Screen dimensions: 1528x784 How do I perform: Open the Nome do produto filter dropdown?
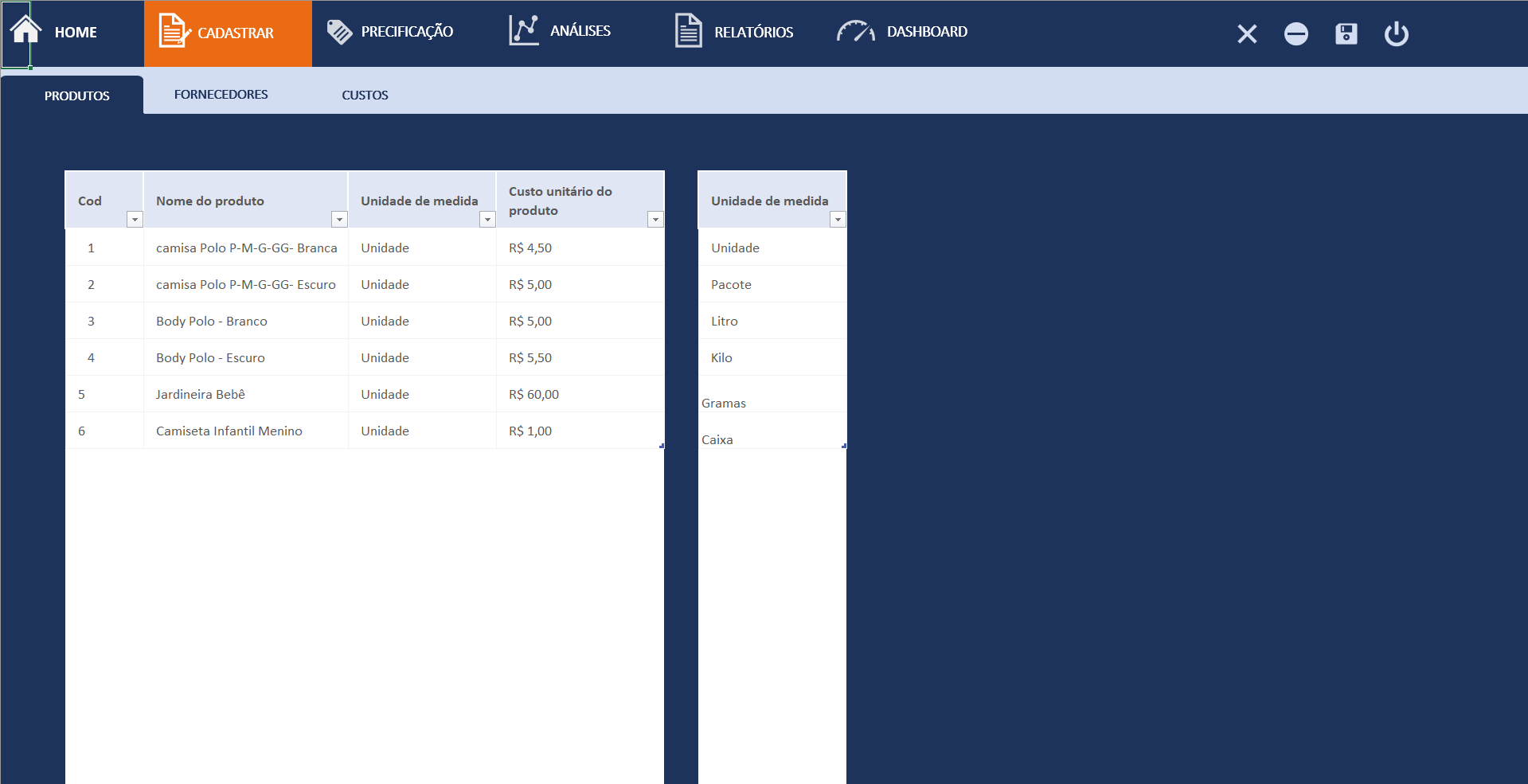tap(339, 220)
